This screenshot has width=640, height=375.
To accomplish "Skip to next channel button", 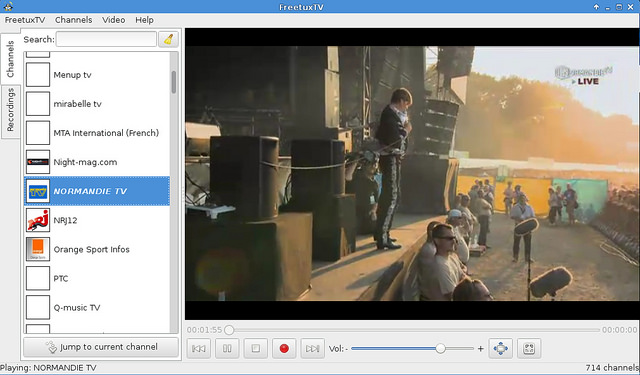I will (313, 348).
